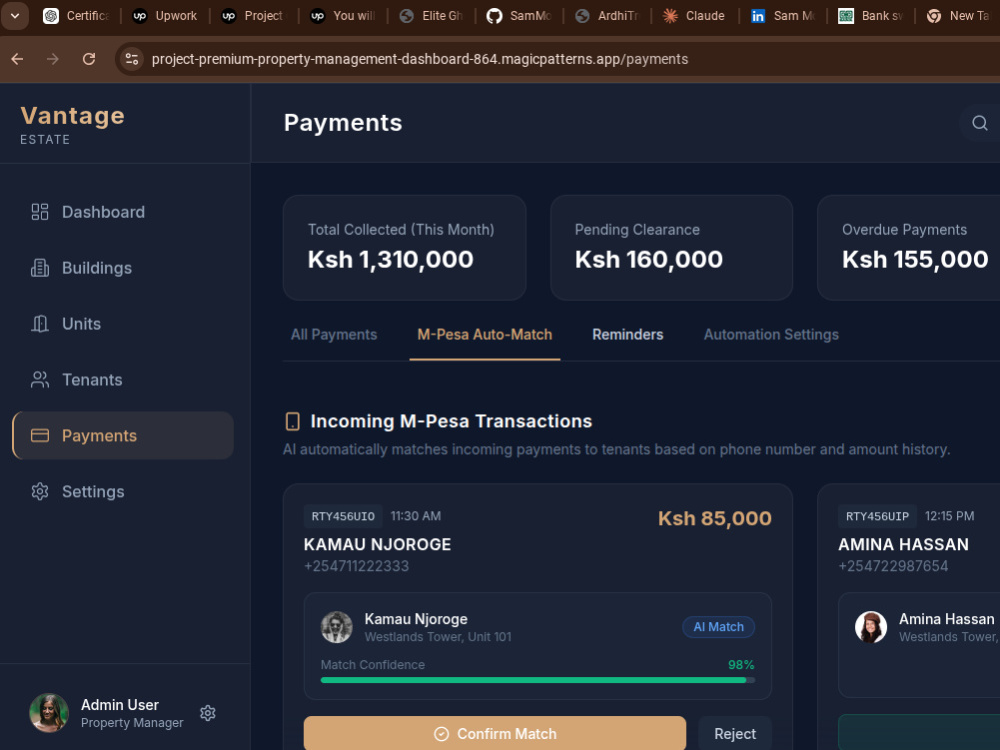This screenshot has height=750, width=1000.
Task: Click the AI Match badge
Action: point(719,627)
